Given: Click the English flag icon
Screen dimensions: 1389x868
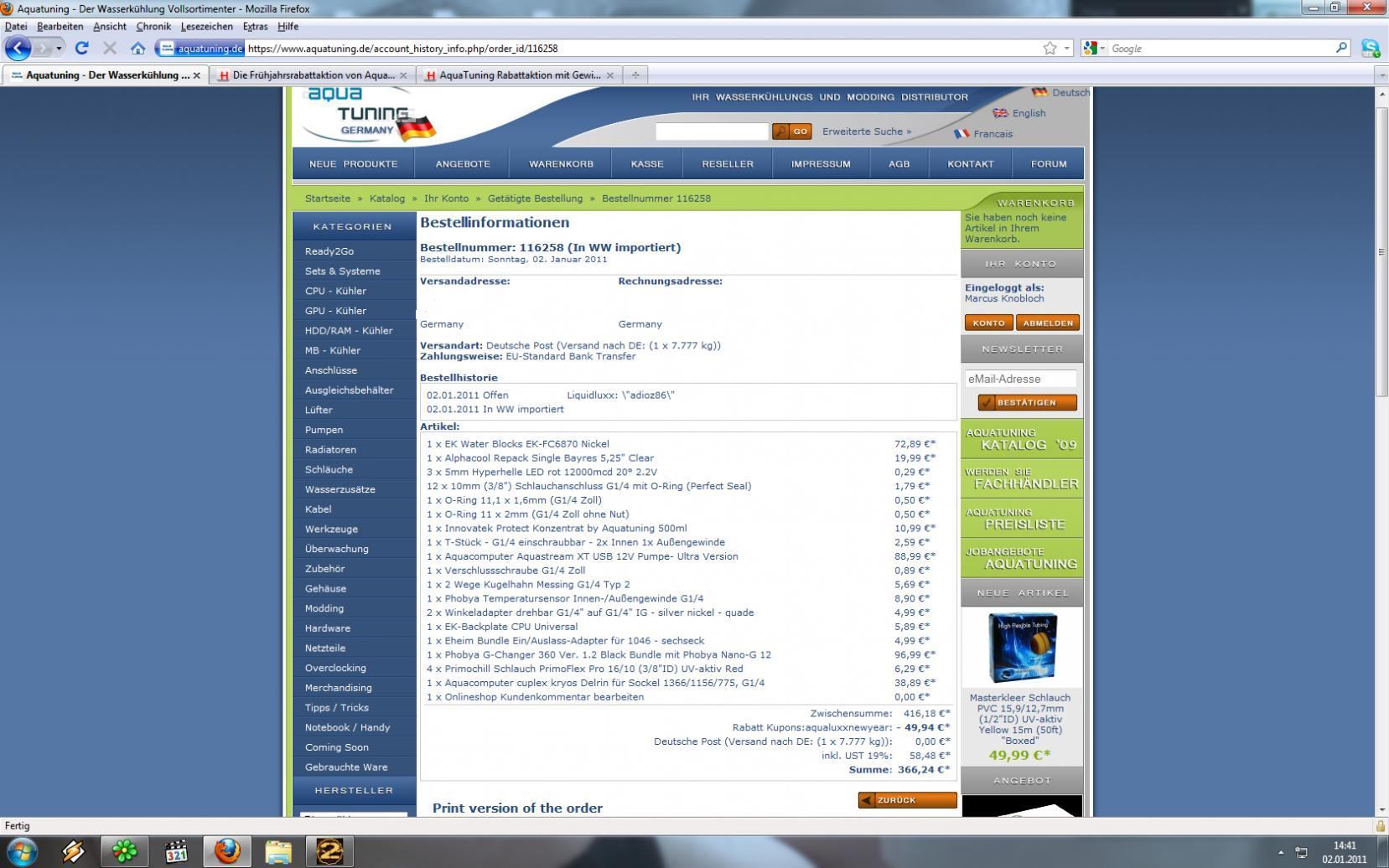Looking at the screenshot, I should point(1000,113).
